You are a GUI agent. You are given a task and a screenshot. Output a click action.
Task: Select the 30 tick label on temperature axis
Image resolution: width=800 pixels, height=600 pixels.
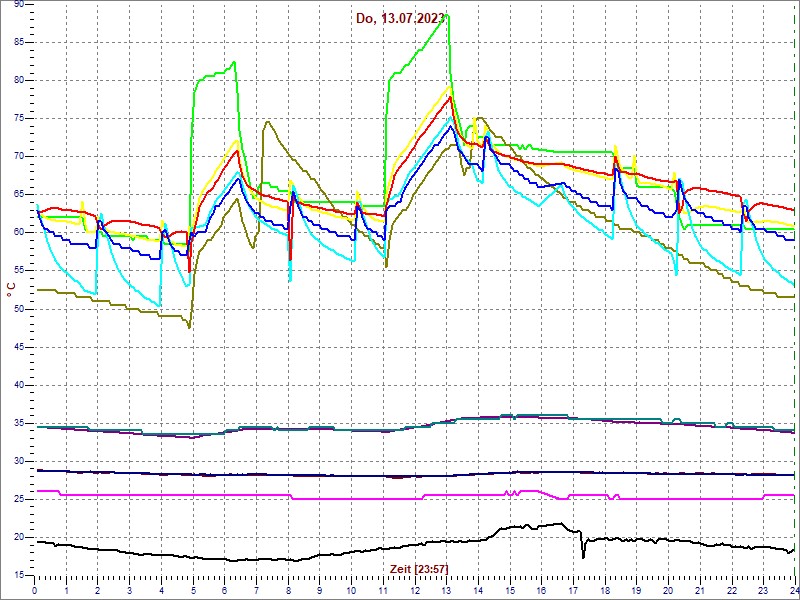click(18, 461)
